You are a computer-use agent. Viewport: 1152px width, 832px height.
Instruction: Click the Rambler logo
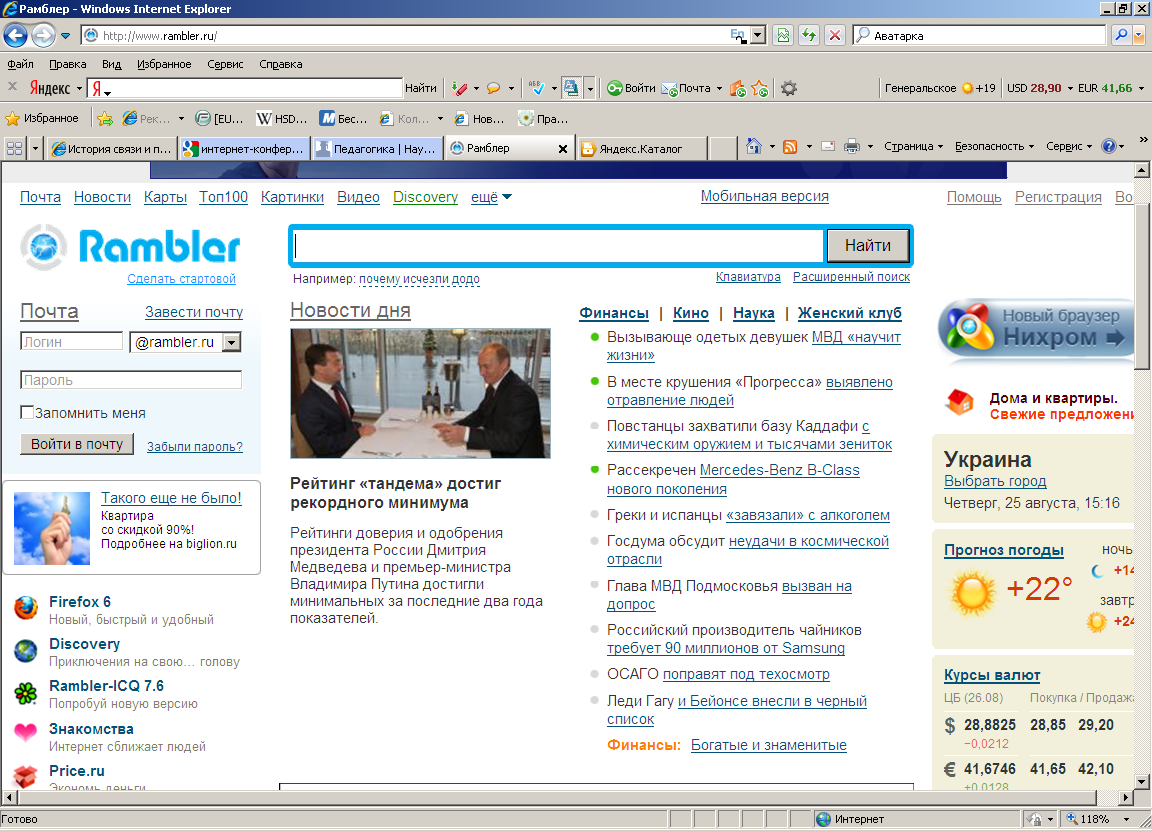[130, 247]
